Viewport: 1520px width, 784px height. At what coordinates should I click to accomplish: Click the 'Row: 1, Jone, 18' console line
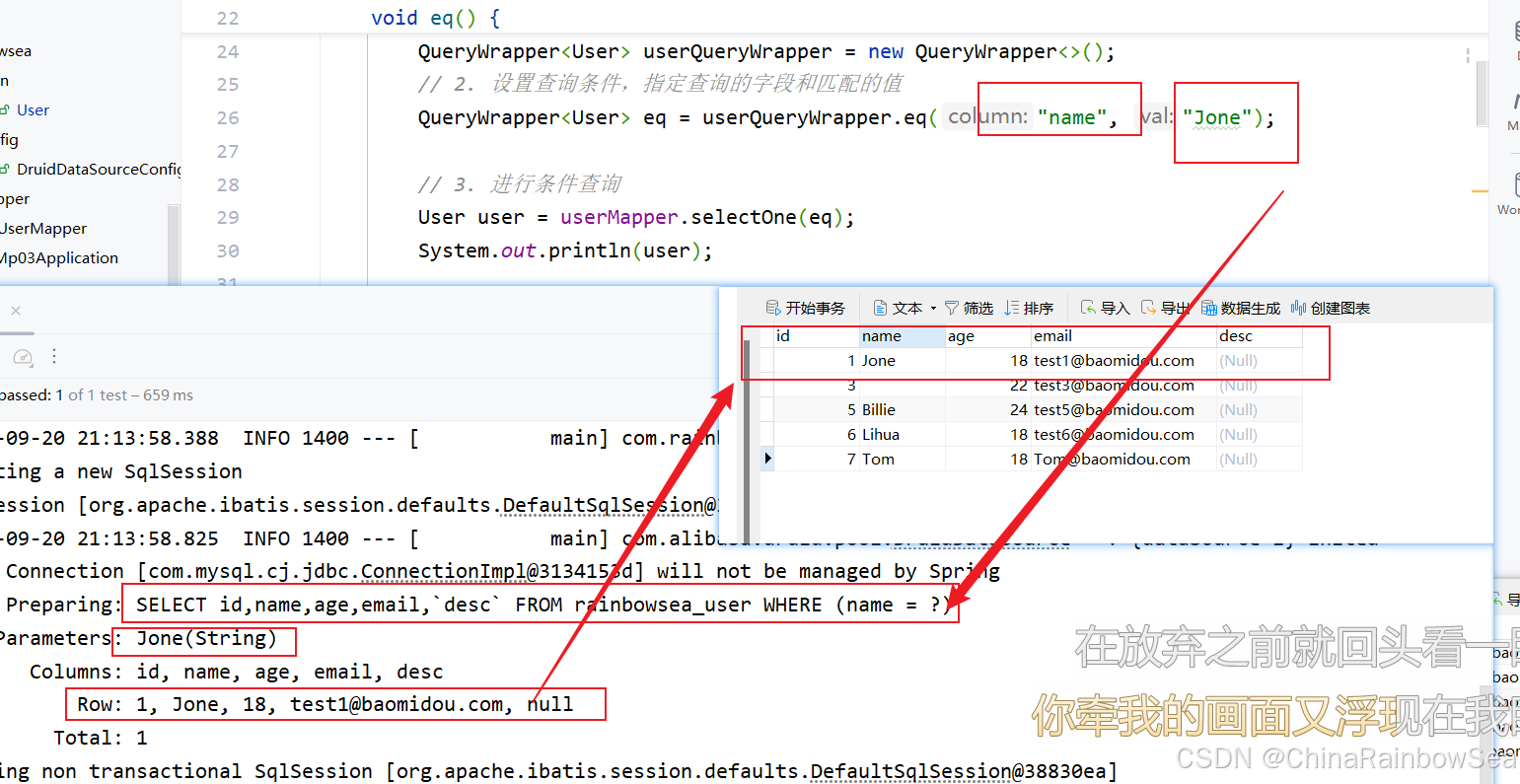tap(325, 704)
